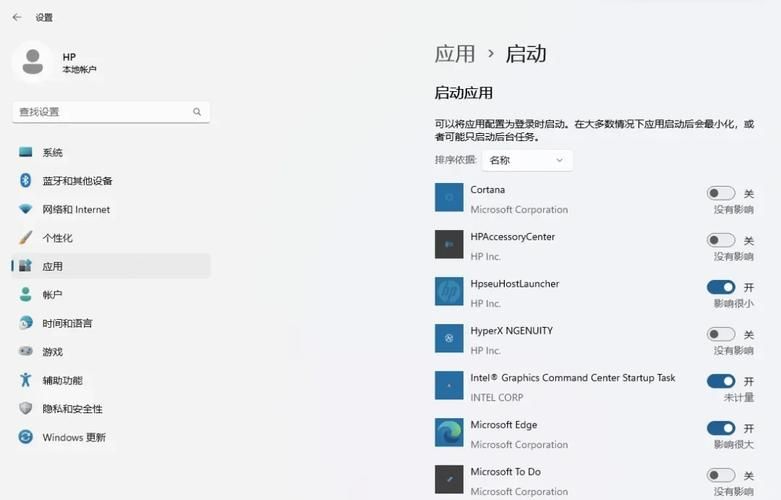Click the HP user avatar icon
781x500 pixels.
point(32,62)
